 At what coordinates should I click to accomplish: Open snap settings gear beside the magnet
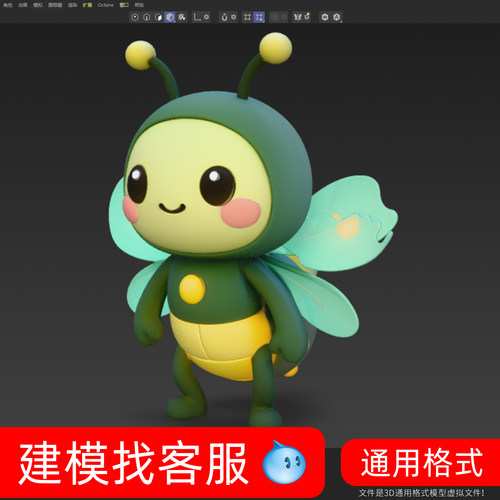click(x=234, y=17)
